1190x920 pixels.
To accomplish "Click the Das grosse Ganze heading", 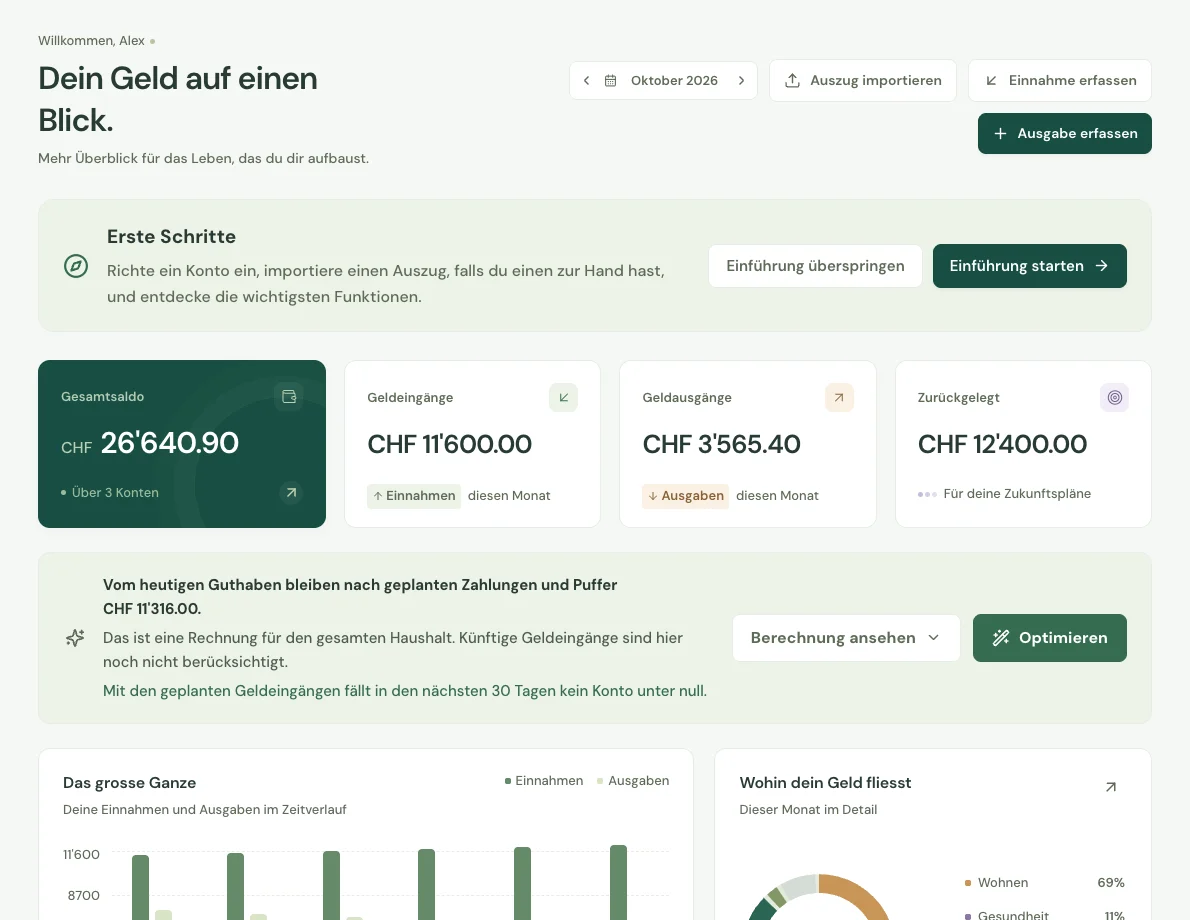I will 130,783.
